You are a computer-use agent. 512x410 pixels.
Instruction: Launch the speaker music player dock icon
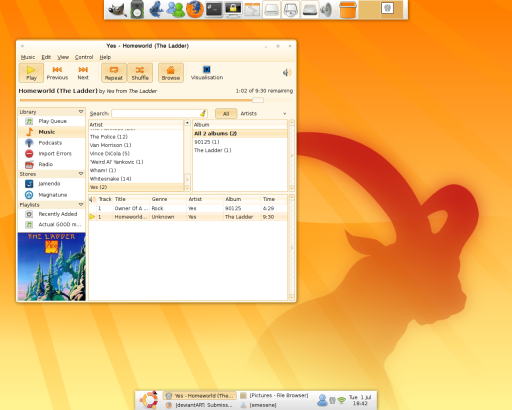(137, 9)
